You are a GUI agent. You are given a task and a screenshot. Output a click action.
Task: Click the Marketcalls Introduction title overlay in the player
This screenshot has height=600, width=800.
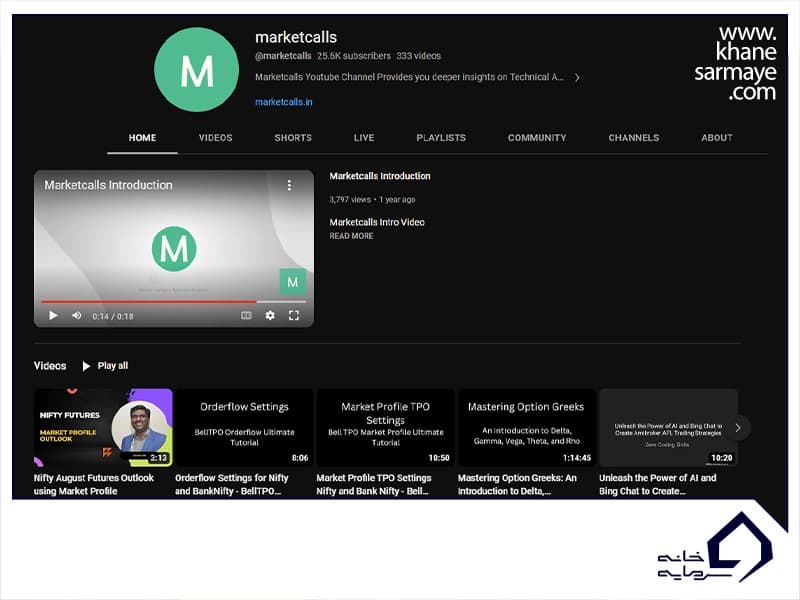(108, 185)
